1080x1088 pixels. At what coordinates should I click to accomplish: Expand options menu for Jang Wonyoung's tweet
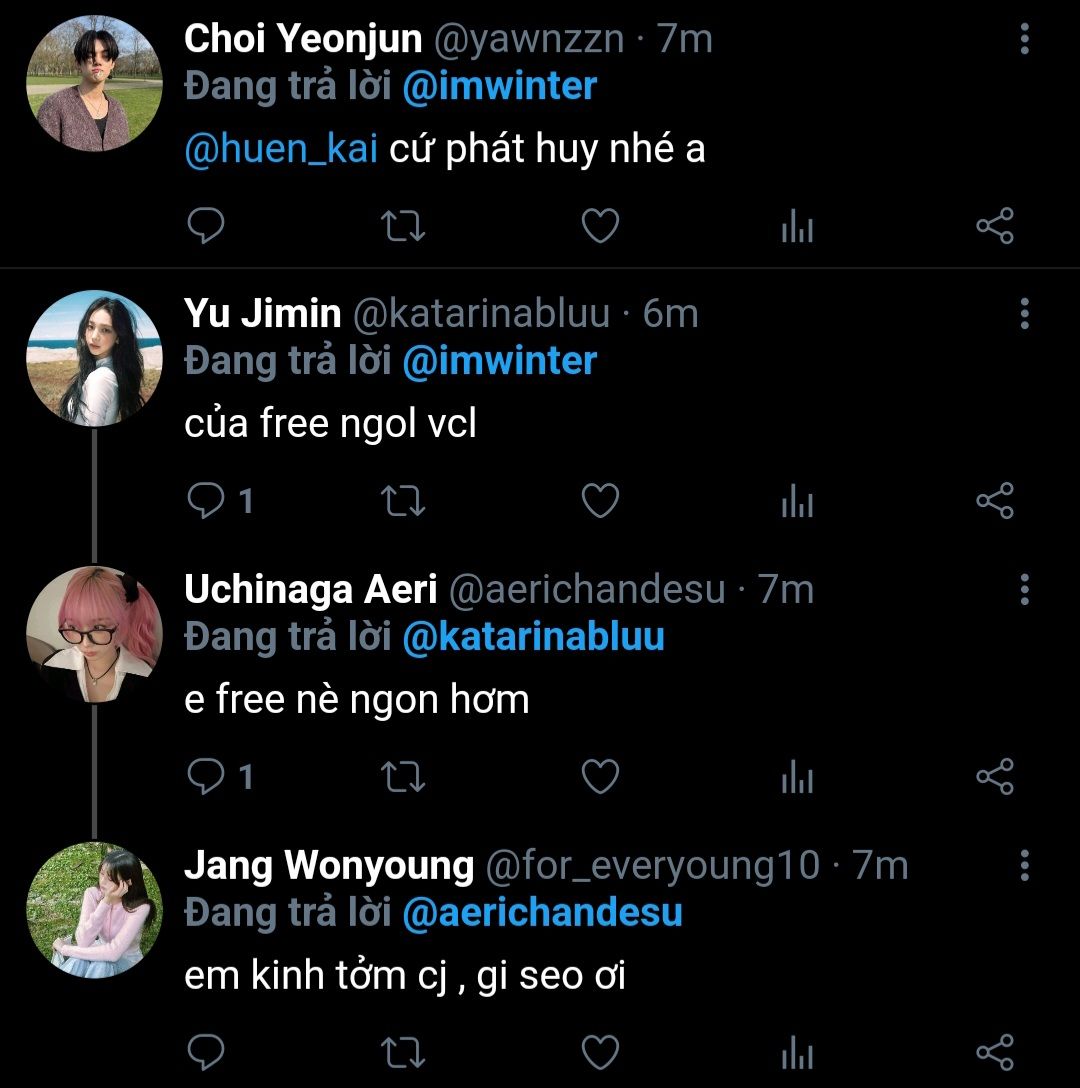(1024, 865)
